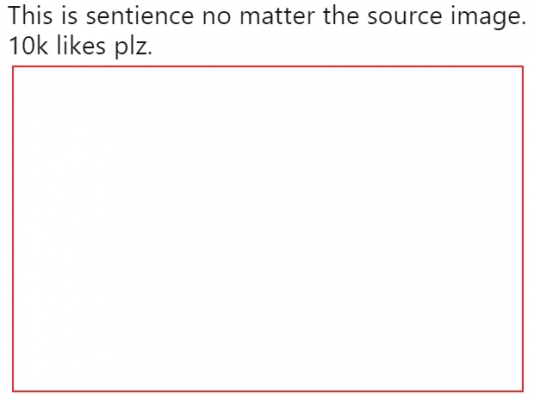Click the word "plz." in the caption

pos(133,46)
